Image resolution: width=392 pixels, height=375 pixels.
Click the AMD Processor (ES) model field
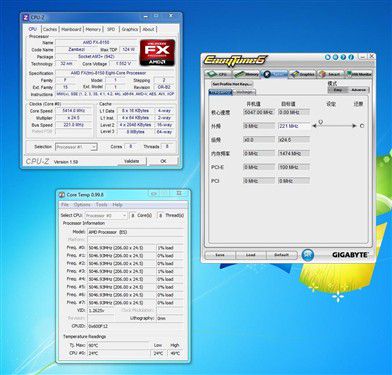pyautogui.click(x=135, y=232)
